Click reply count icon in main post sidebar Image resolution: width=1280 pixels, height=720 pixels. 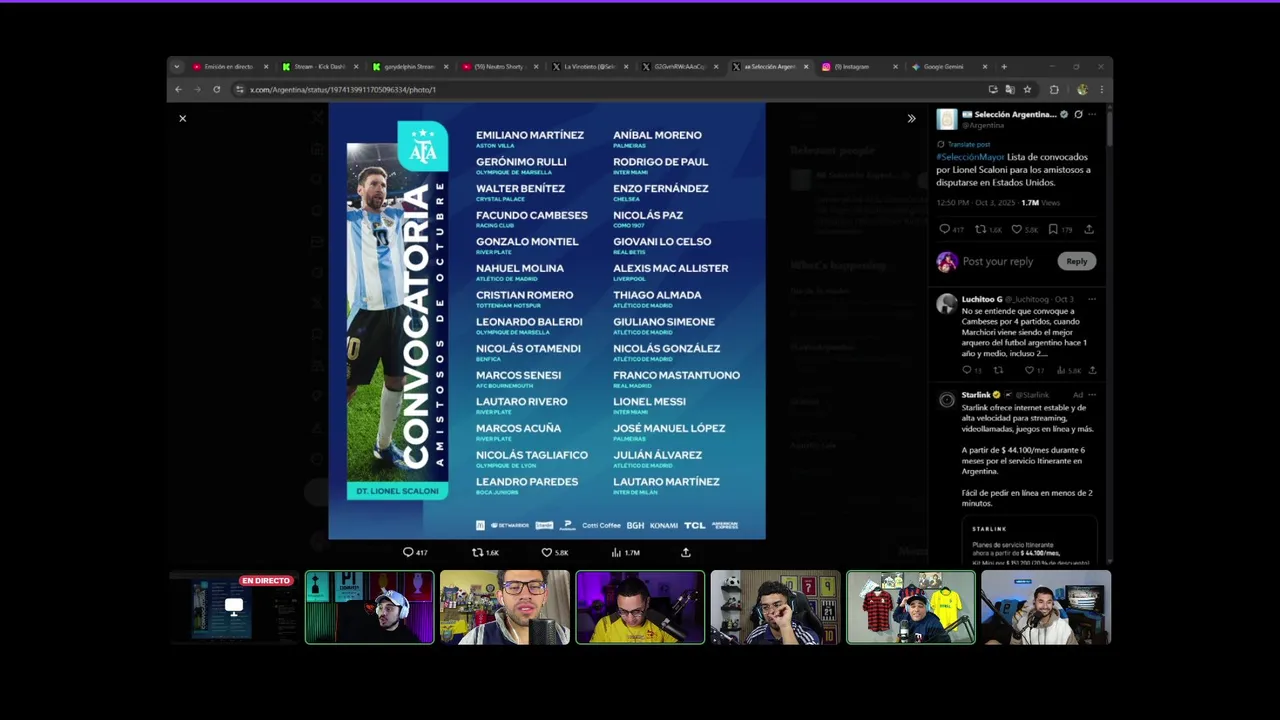tap(944, 229)
